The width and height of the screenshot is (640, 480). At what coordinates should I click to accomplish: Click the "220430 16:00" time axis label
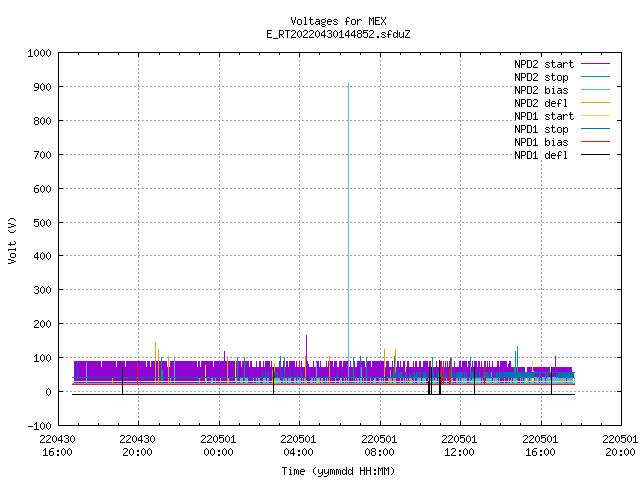57,445
